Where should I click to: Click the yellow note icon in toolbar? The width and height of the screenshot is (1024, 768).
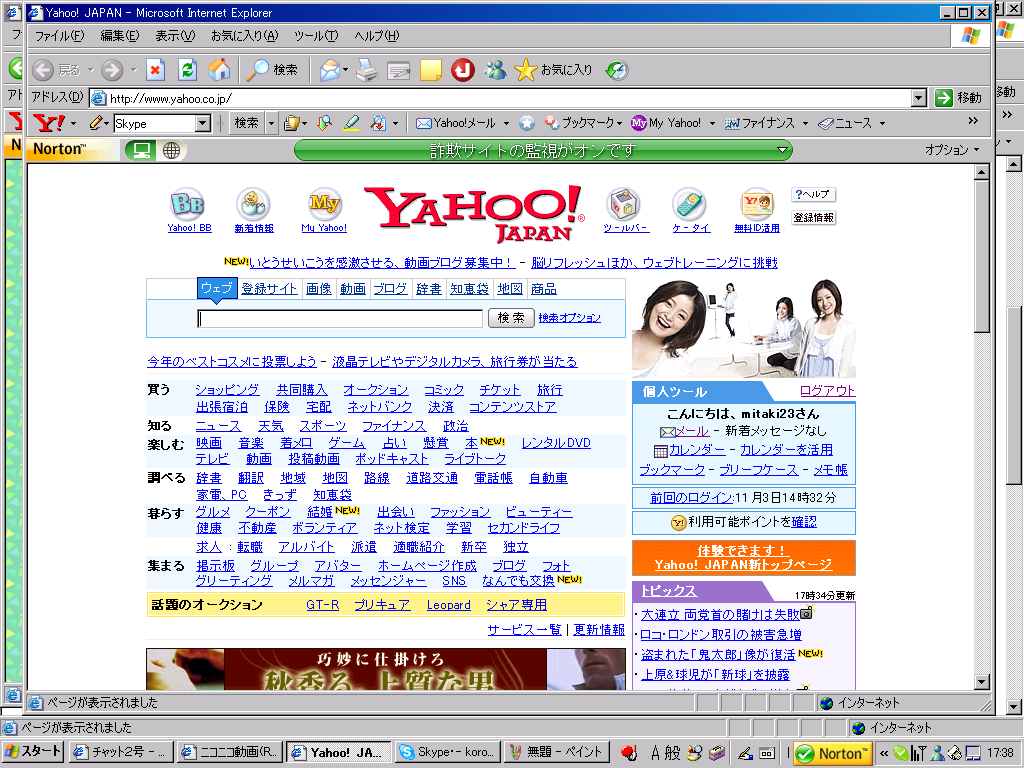click(x=430, y=70)
